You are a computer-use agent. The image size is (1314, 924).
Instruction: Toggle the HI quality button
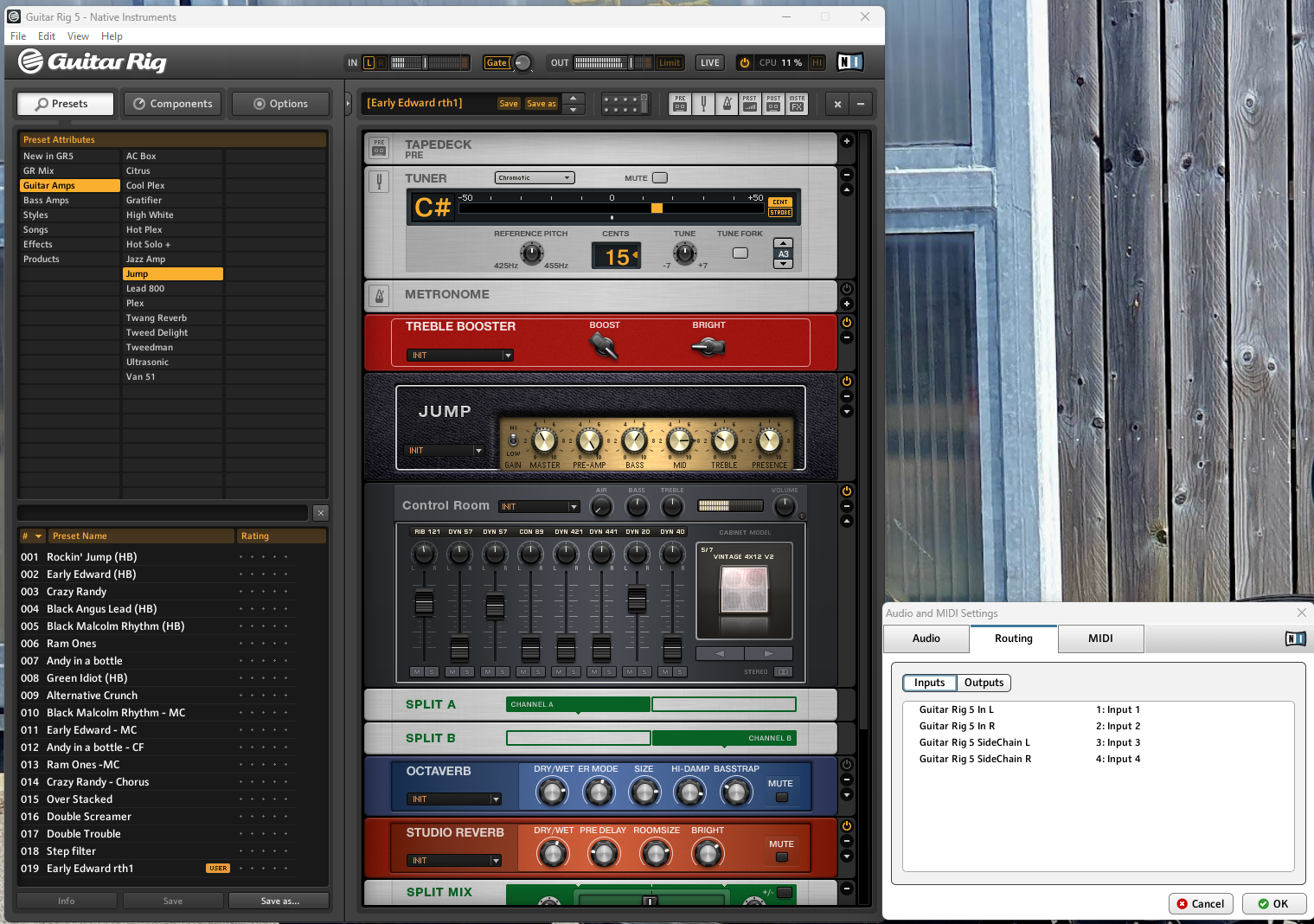tap(817, 63)
